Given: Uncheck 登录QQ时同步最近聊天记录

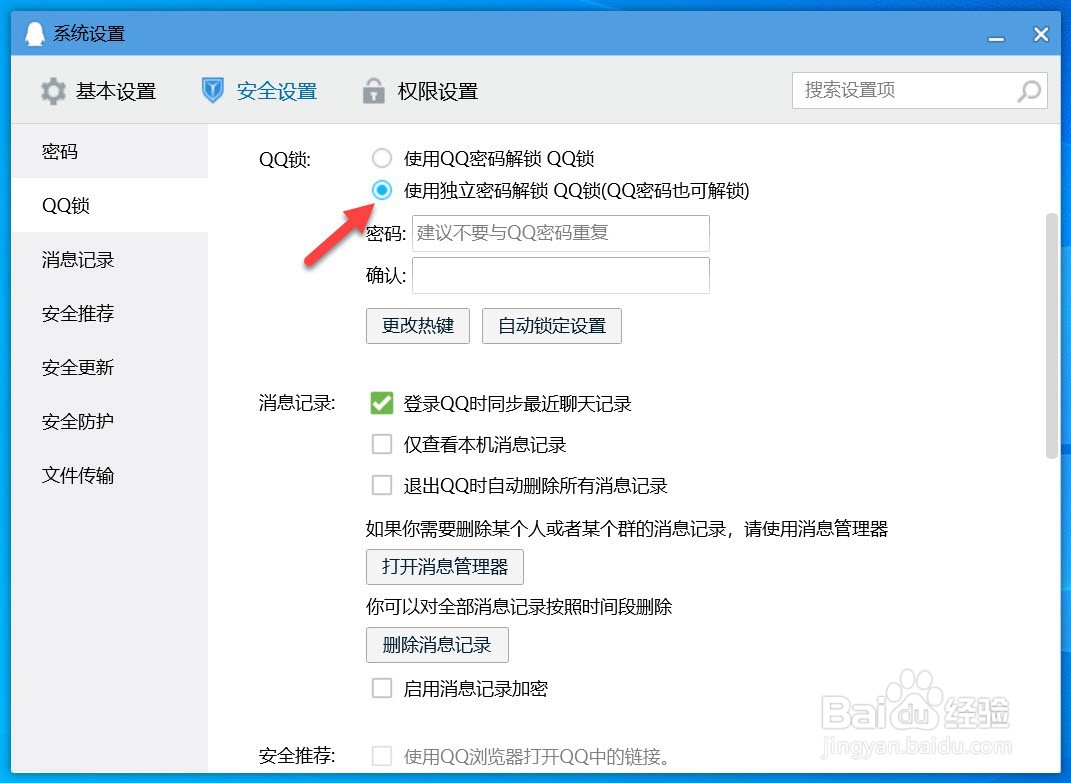Looking at the screenshot, I should (x=381, y=403).
